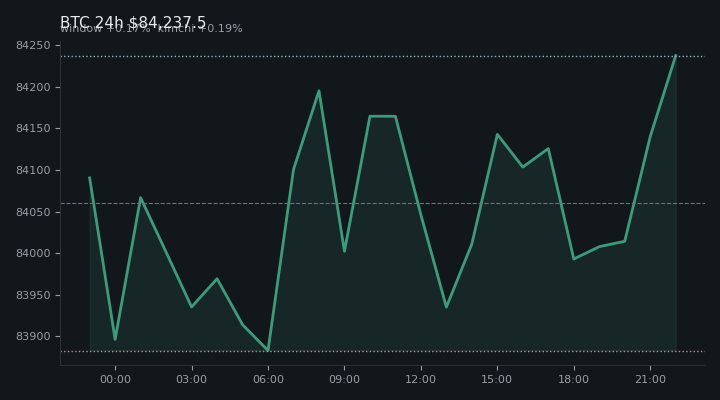Click the 84200 y-axis label
The image size is (720, 400).
pyautogui.click(x=33, y=87)
